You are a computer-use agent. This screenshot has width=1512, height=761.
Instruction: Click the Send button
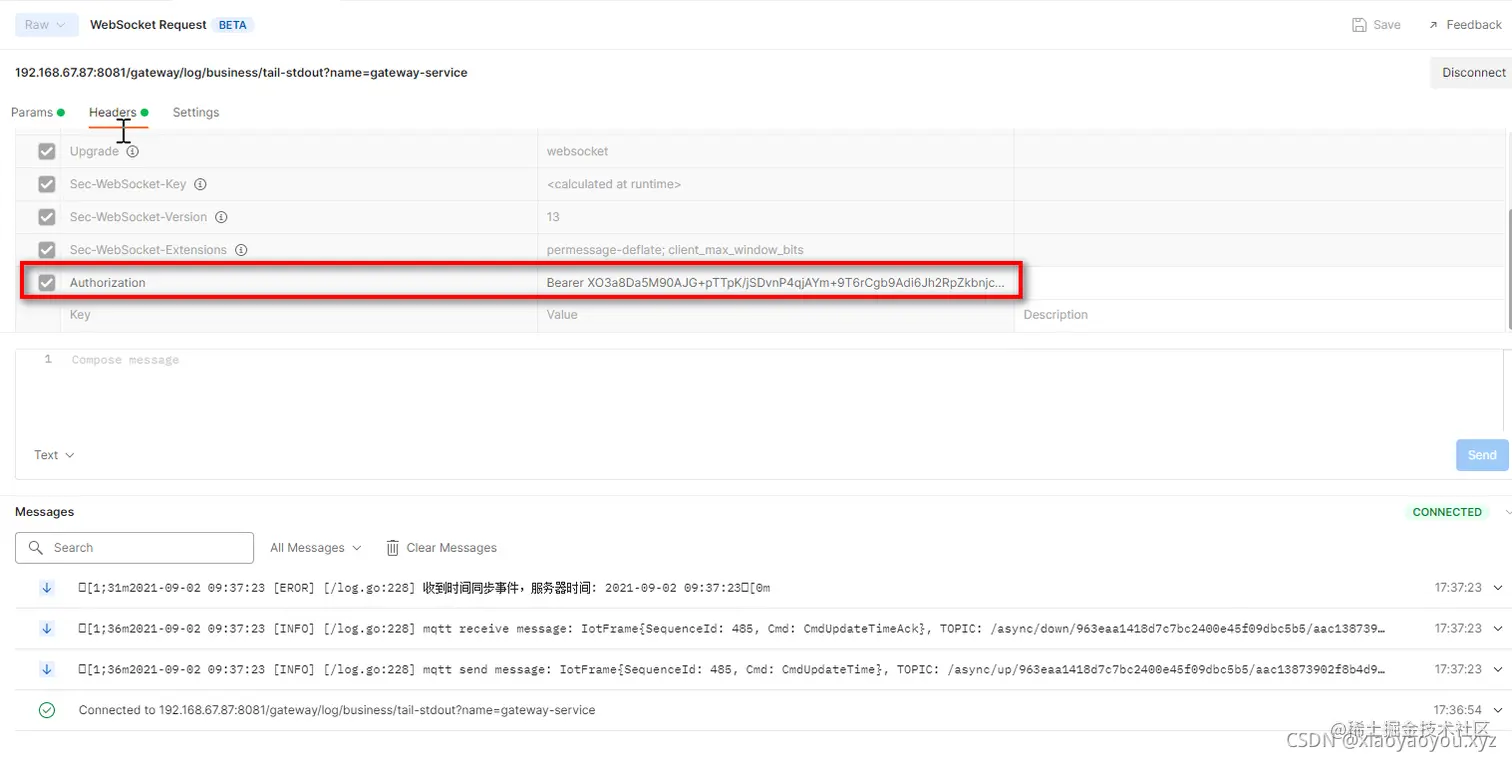(1482, 455)
